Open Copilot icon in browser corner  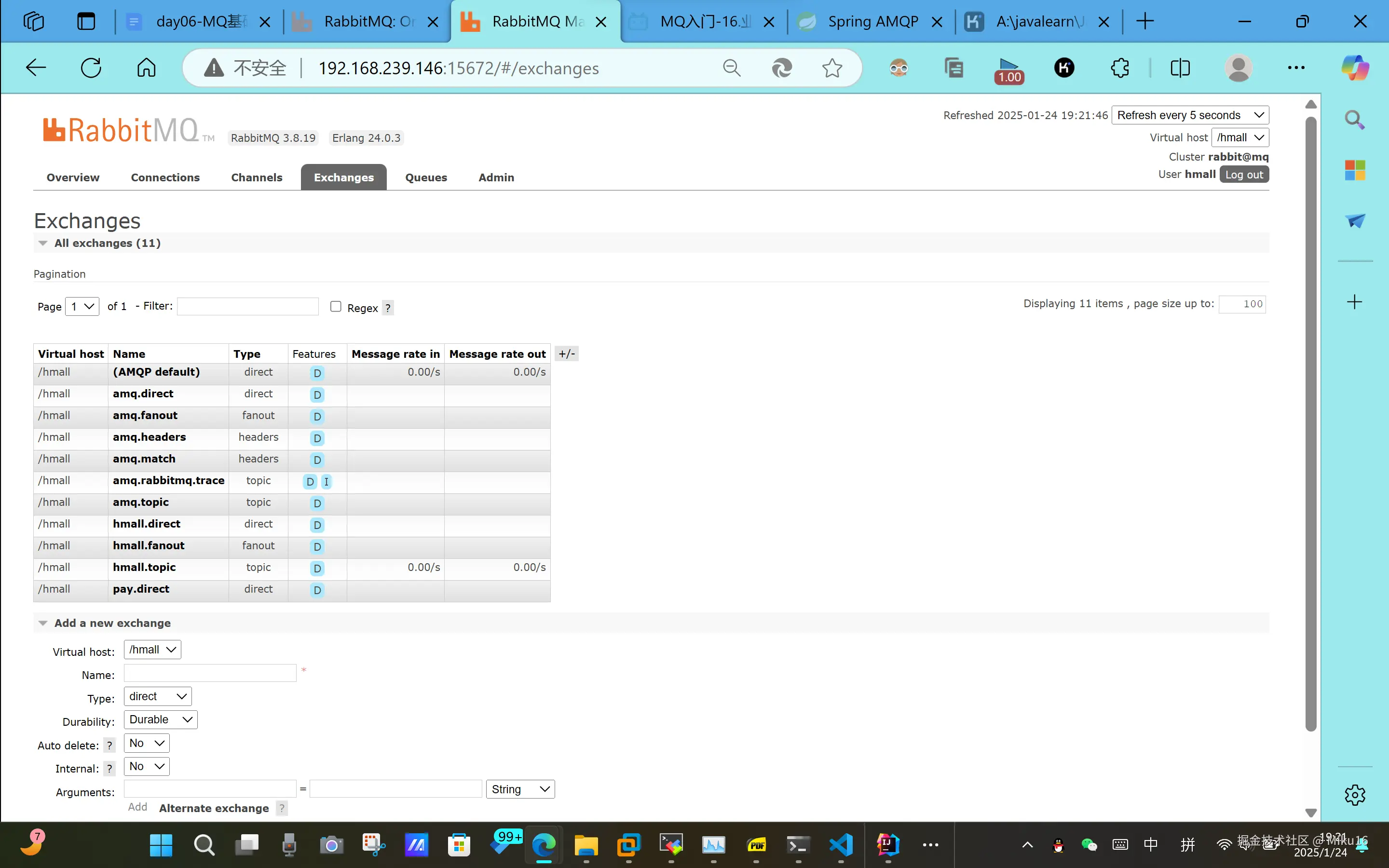click(1355, 68)
